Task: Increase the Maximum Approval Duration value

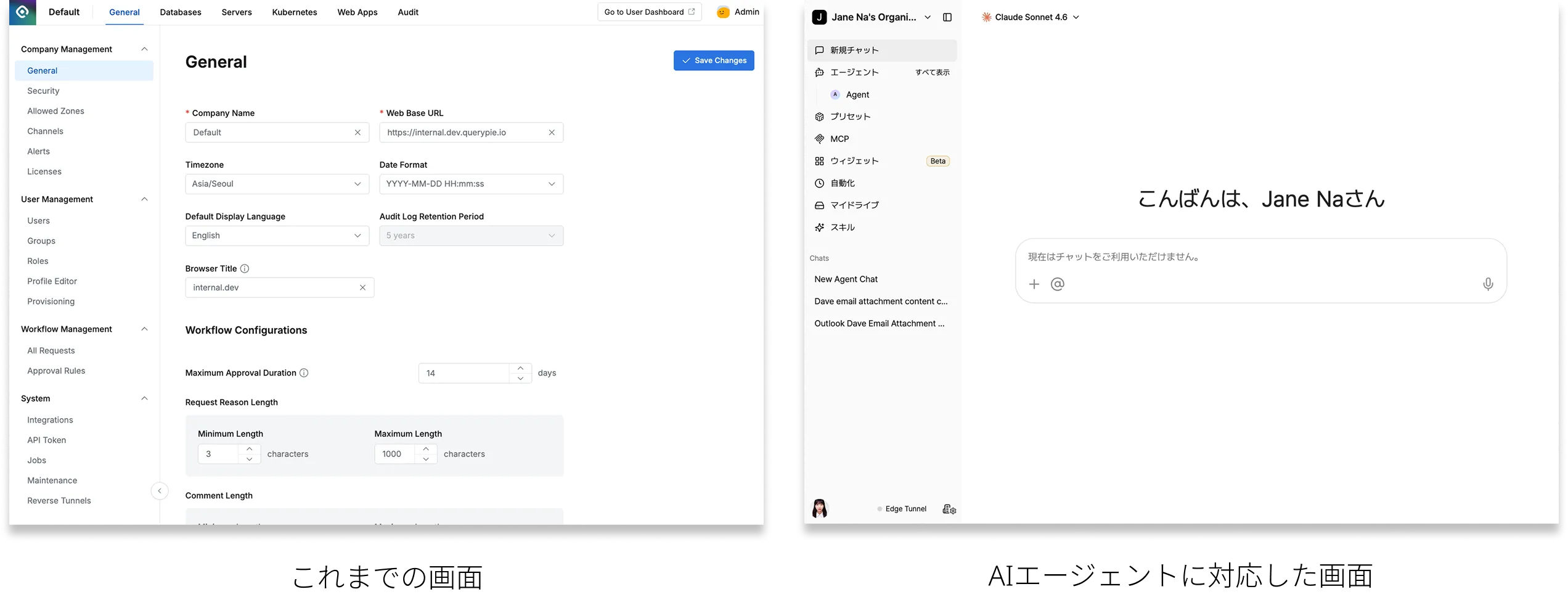Action: tap(520, 368)
